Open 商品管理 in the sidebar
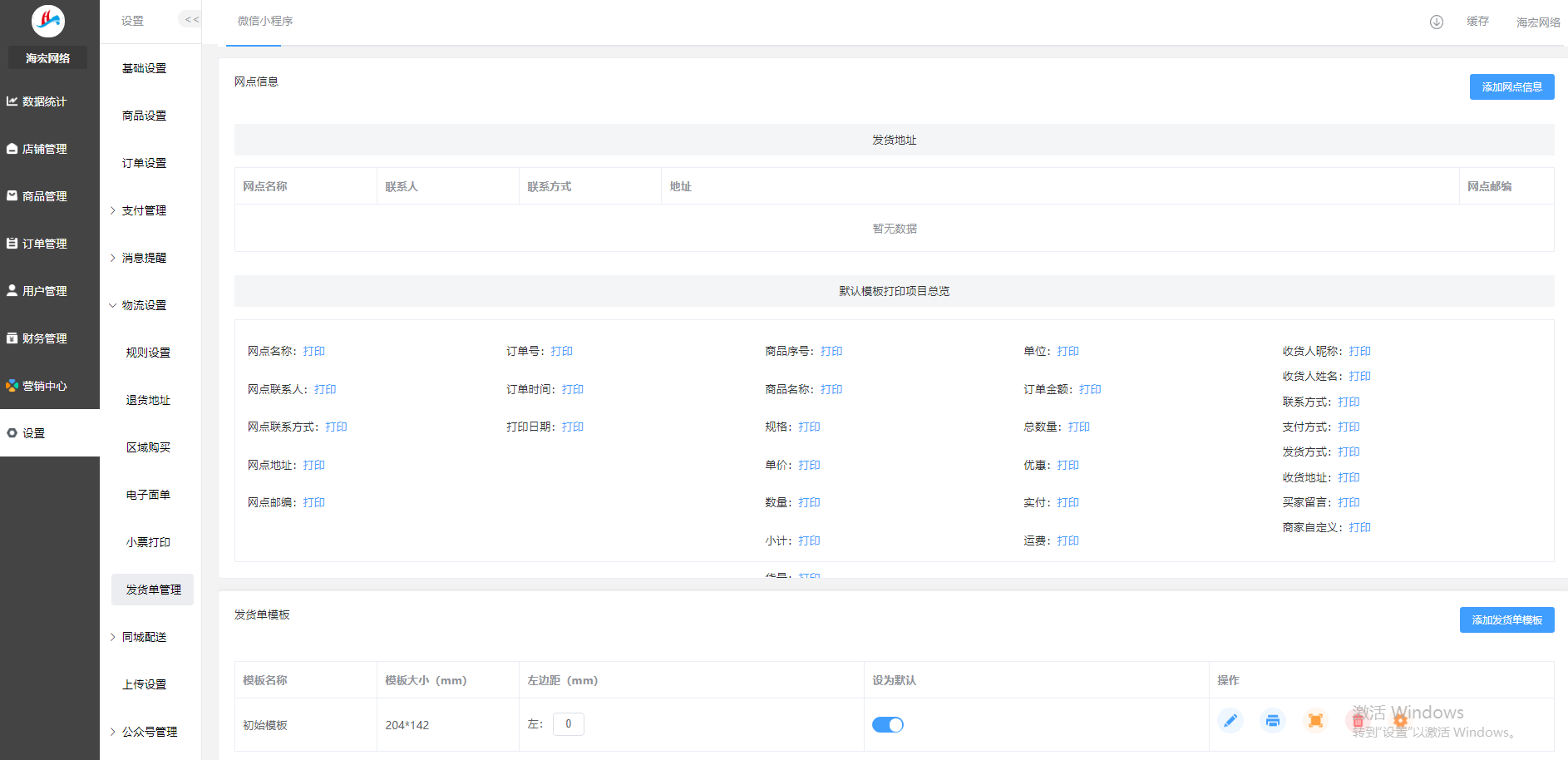 50,196
